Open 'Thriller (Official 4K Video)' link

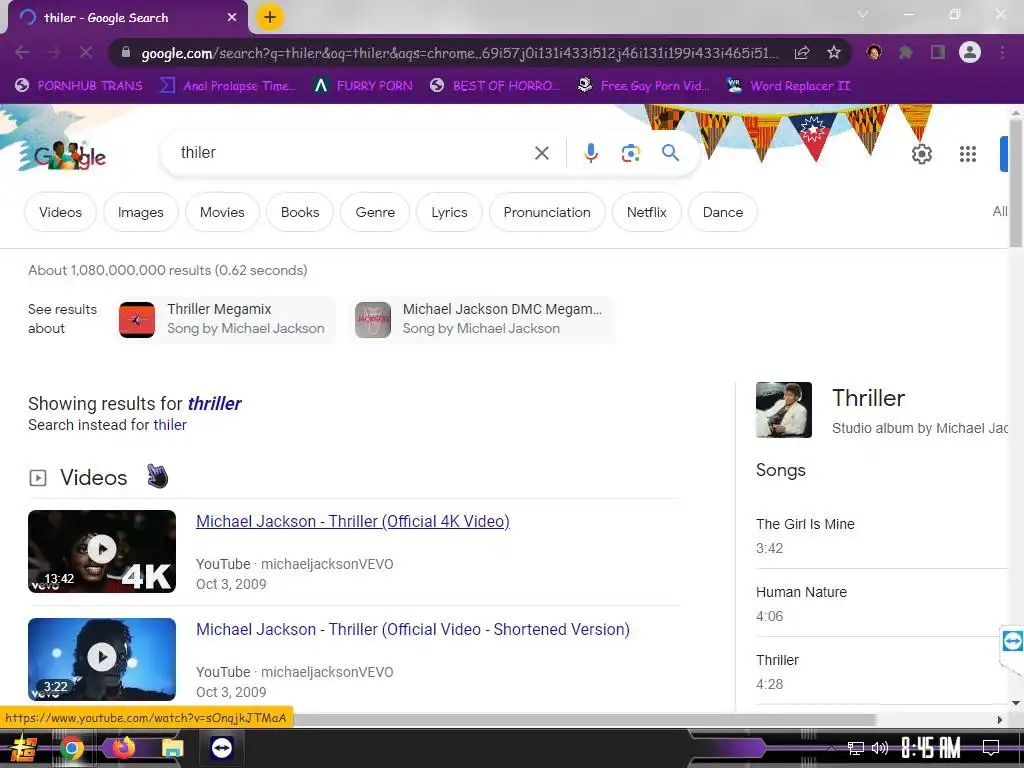point(353,521)
